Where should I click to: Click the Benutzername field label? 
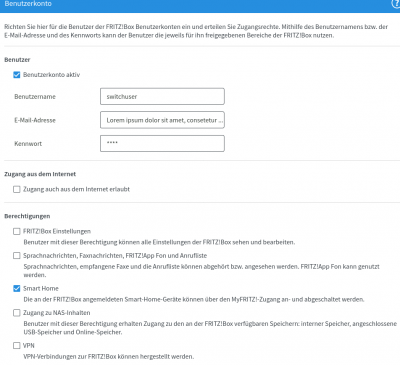(x=35, y=97)
